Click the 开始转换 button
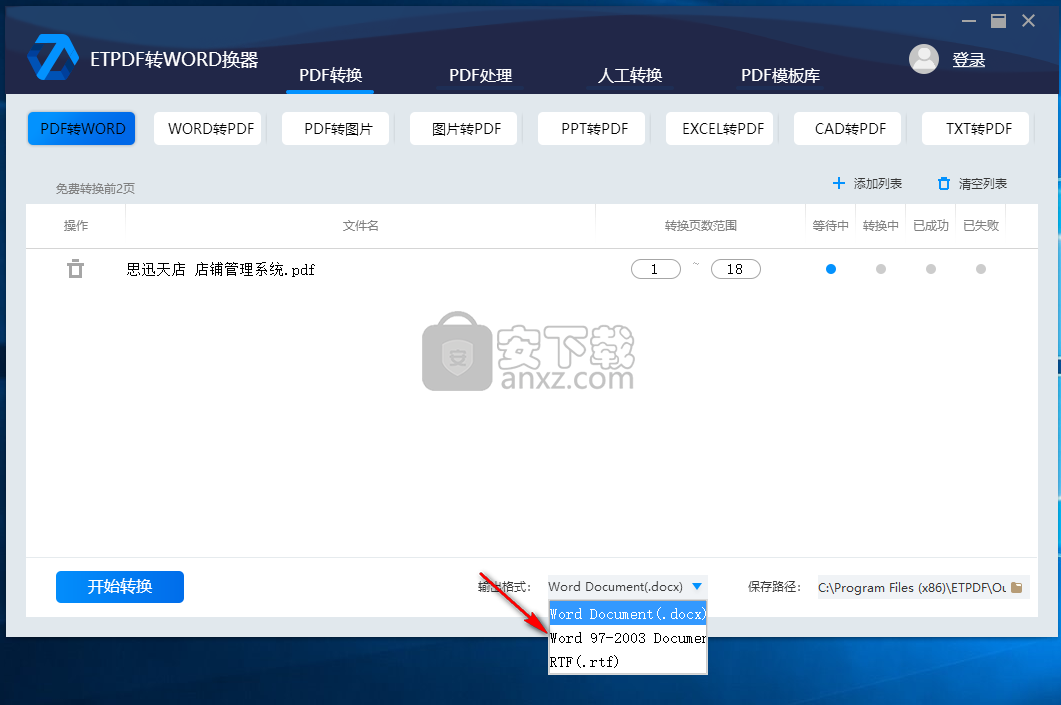 point(120,587)
